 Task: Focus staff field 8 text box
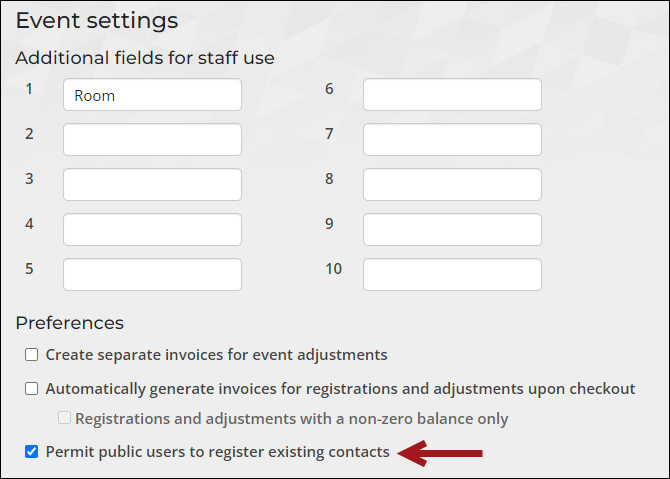click(453, 185)
